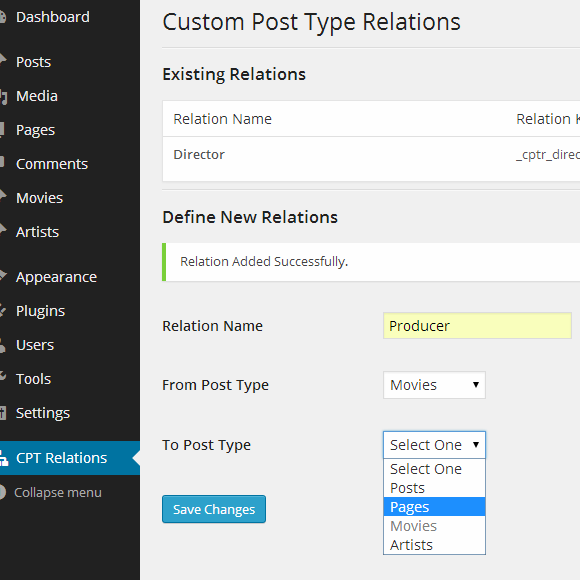
Task: Open the Dashboard menu item
Action: tap(53, 17)
